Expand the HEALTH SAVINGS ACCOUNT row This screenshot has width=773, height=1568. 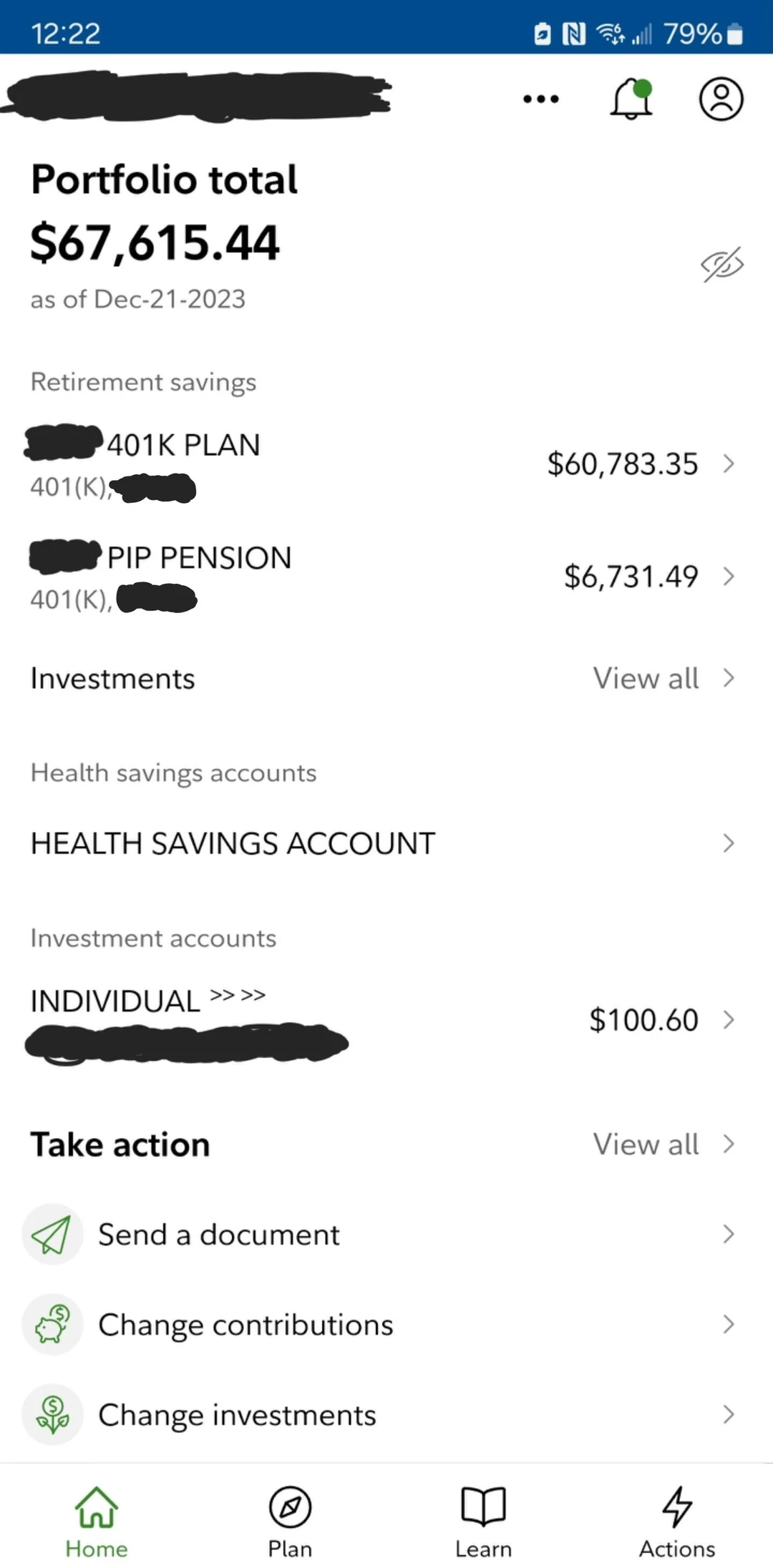tap(729, 843)
